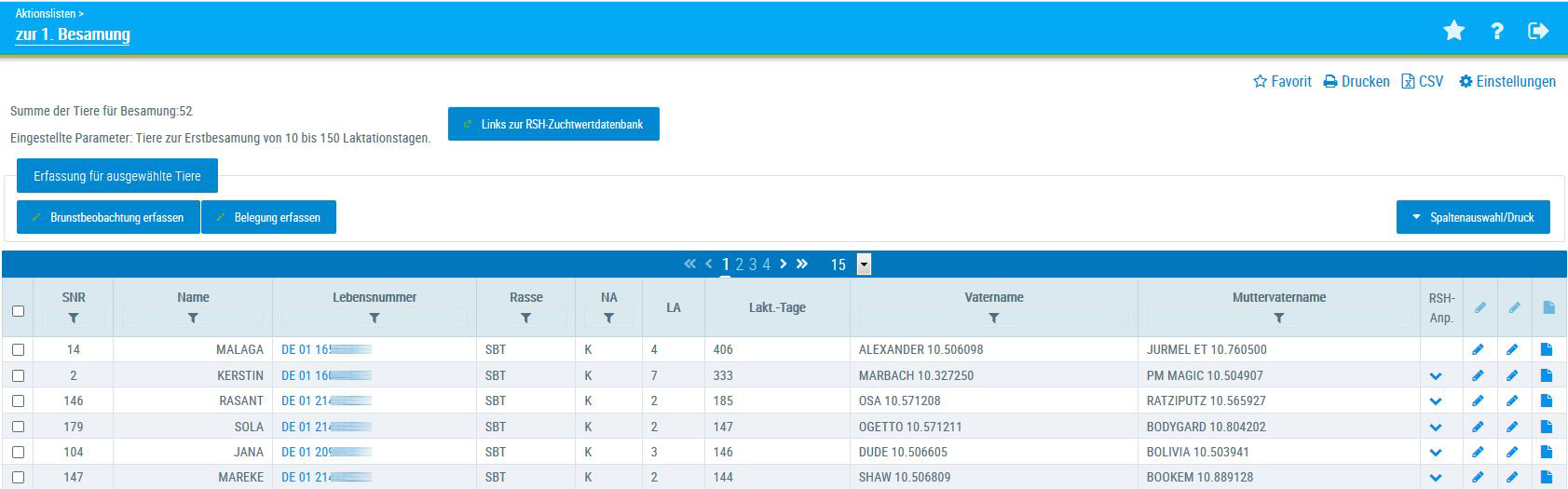Go to last page with double arrow
Image resolution: width=1568 pixels, height=489 pixels.
pyautogui.click(x=802, y=265)
